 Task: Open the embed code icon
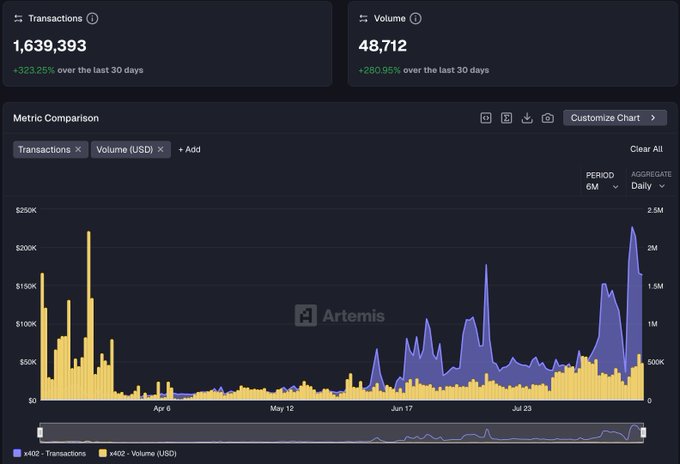coord(486,118)
